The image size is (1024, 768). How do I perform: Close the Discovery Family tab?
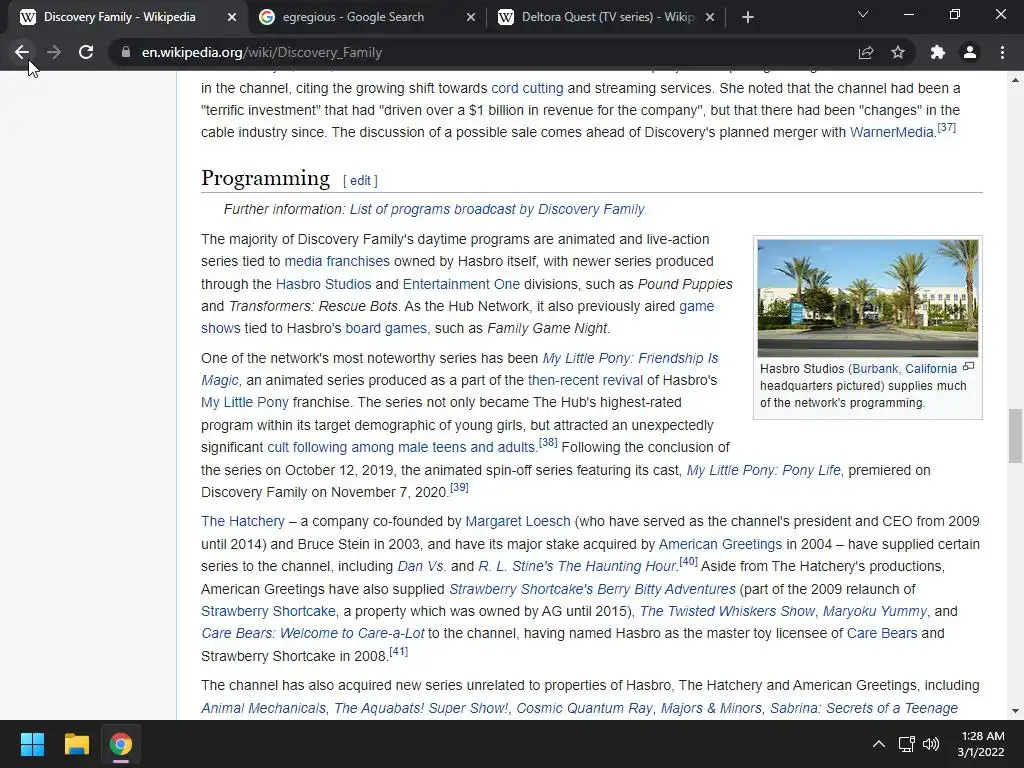coord(232,18)
